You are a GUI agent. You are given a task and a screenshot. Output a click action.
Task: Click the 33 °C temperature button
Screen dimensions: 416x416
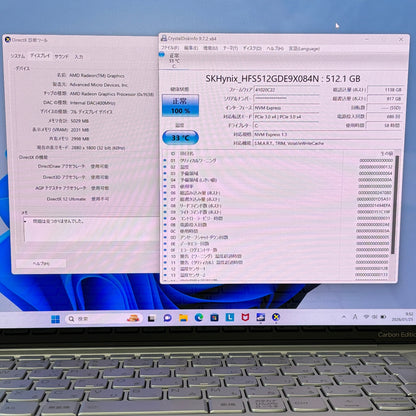[180, 138]
